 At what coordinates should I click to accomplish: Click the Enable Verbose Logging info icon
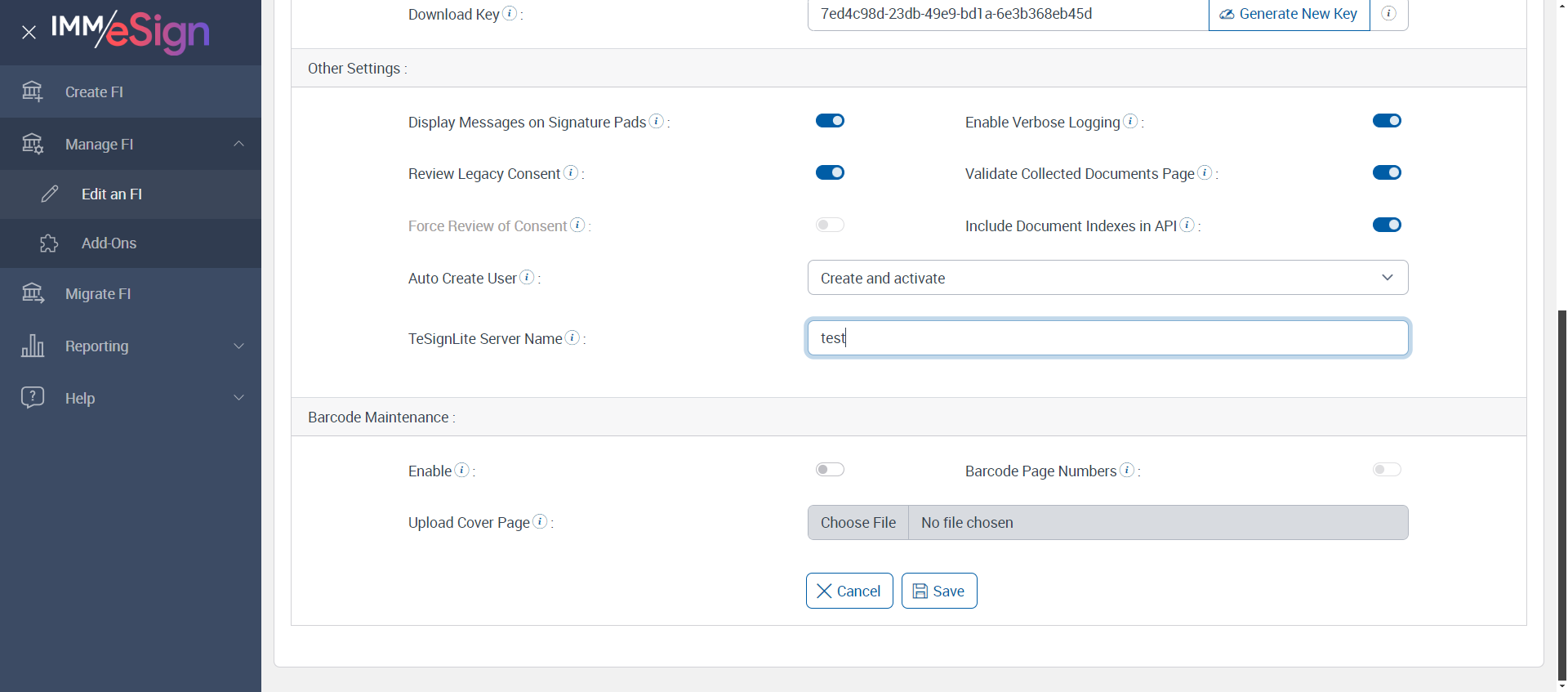tap(1130, 121)
